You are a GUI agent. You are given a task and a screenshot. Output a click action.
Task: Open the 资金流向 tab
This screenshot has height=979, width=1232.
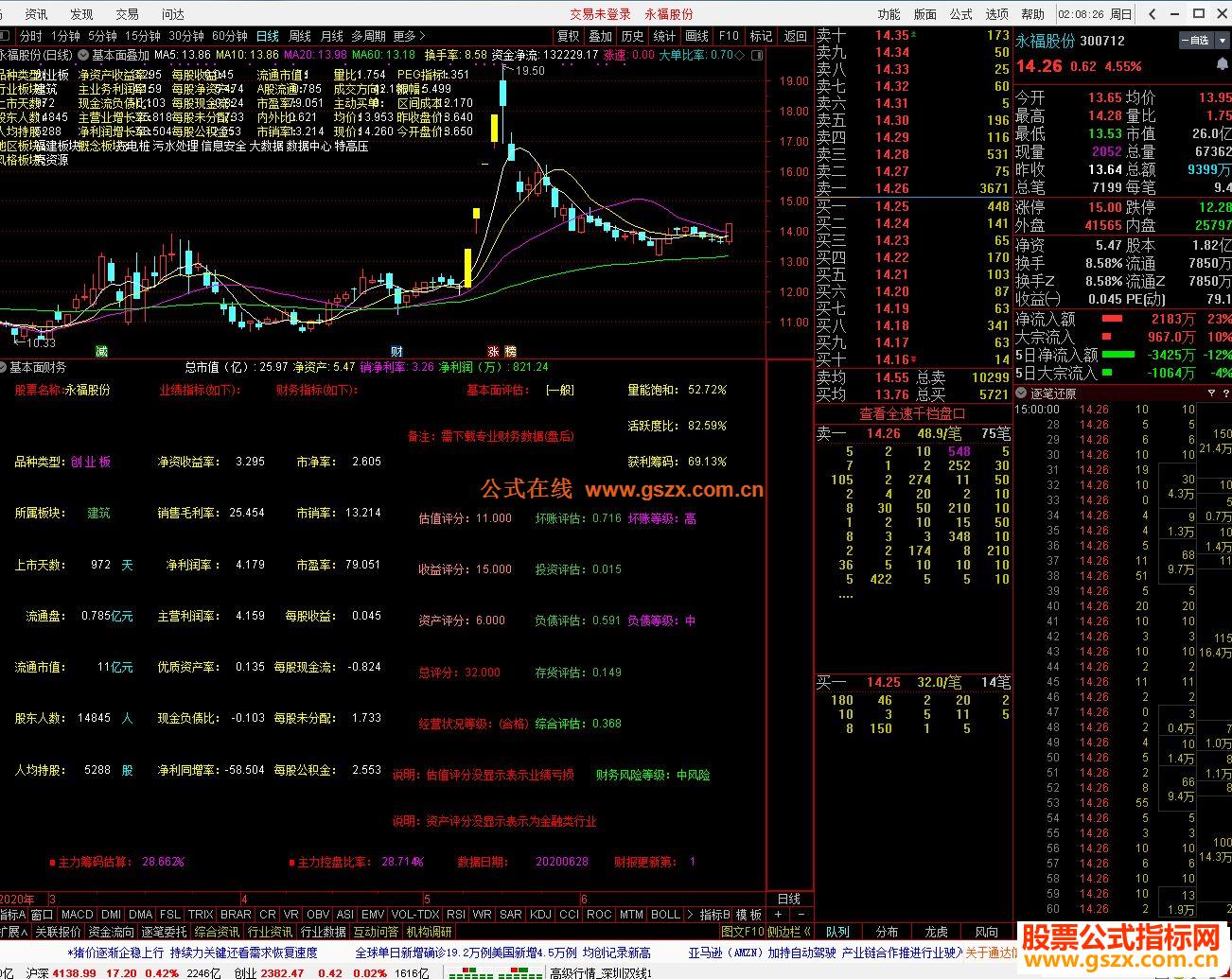point(112,932)
